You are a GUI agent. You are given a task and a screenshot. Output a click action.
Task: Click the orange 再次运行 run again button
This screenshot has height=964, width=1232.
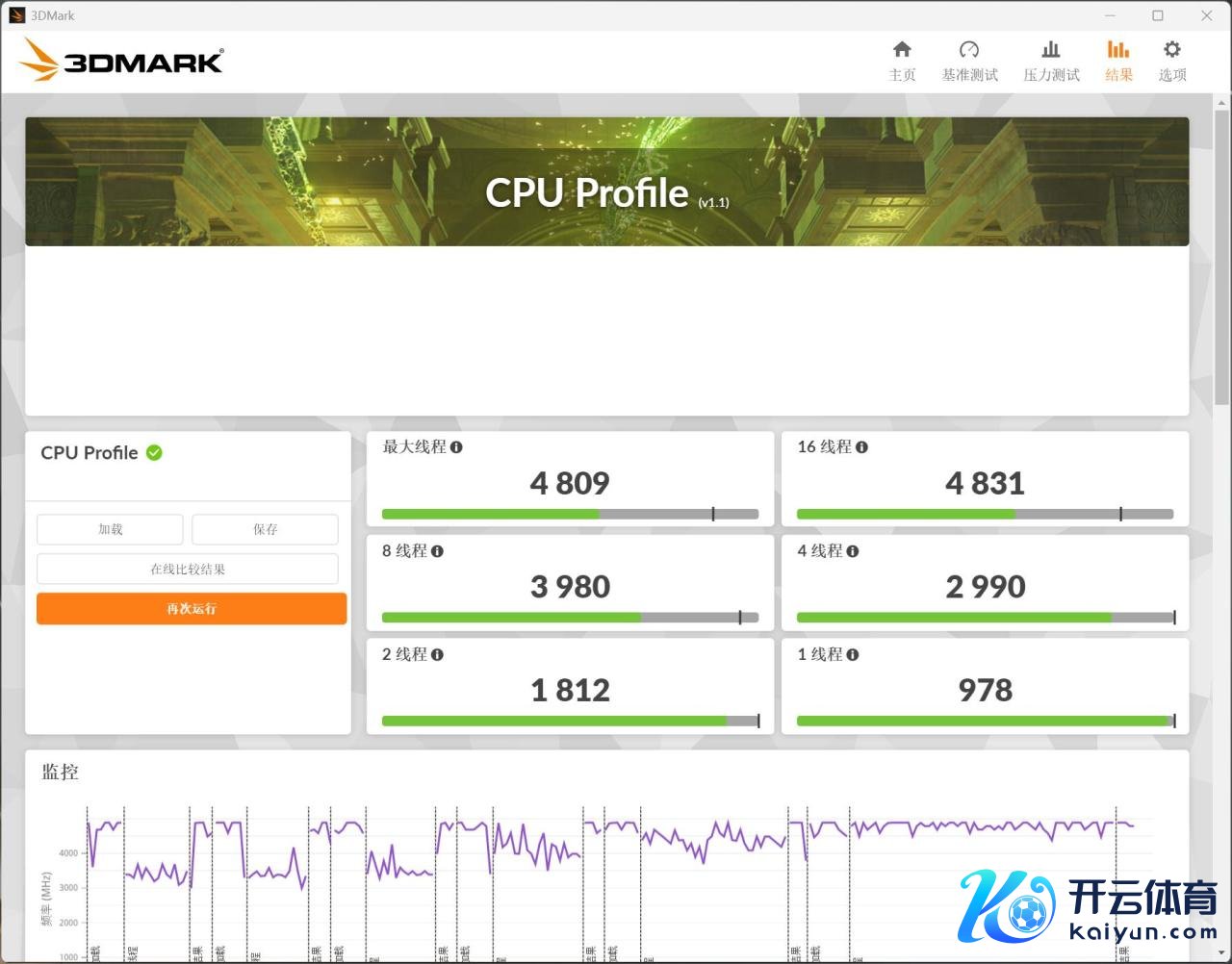tap(192, 609)
